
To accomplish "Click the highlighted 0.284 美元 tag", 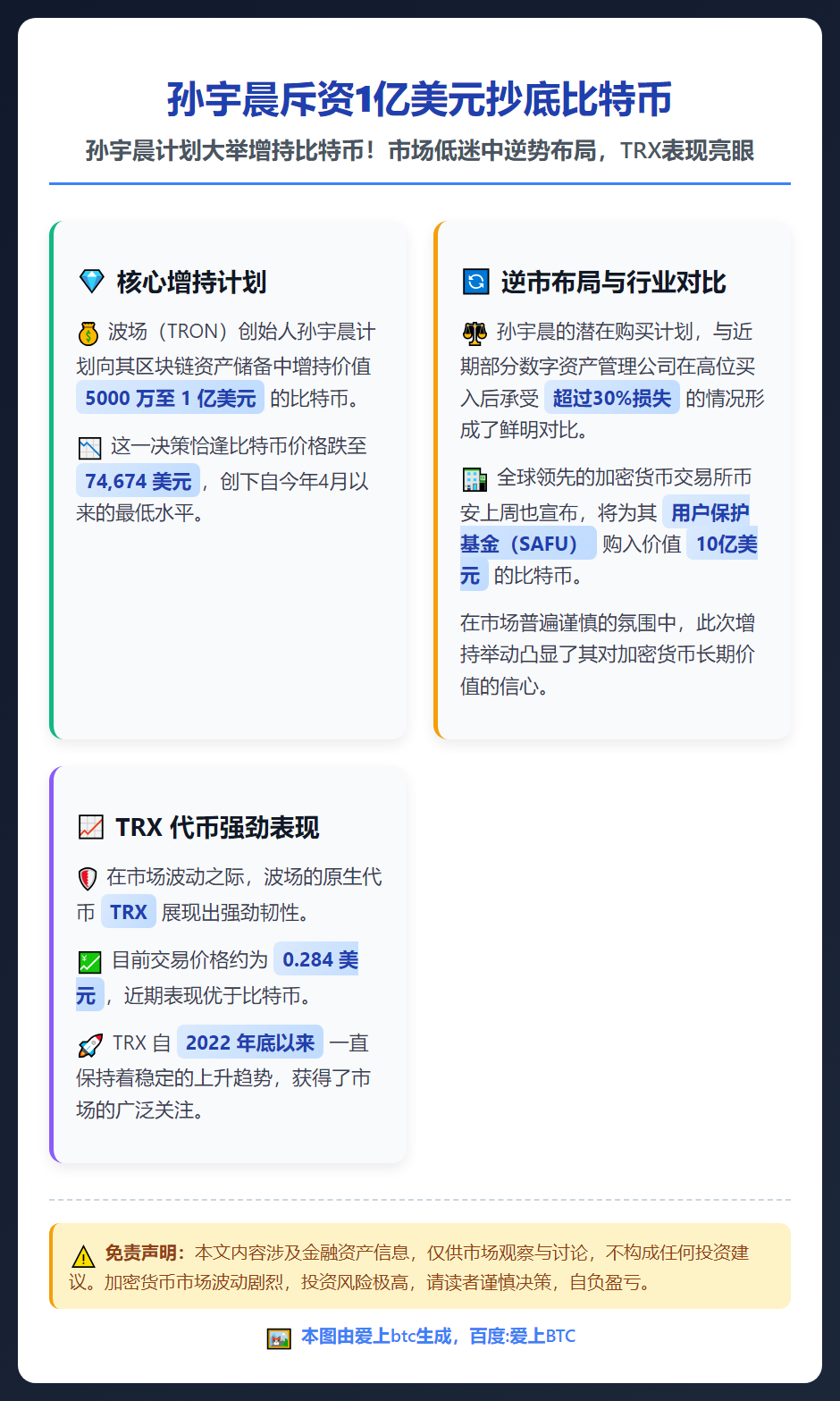I will (x=217, y=976).
